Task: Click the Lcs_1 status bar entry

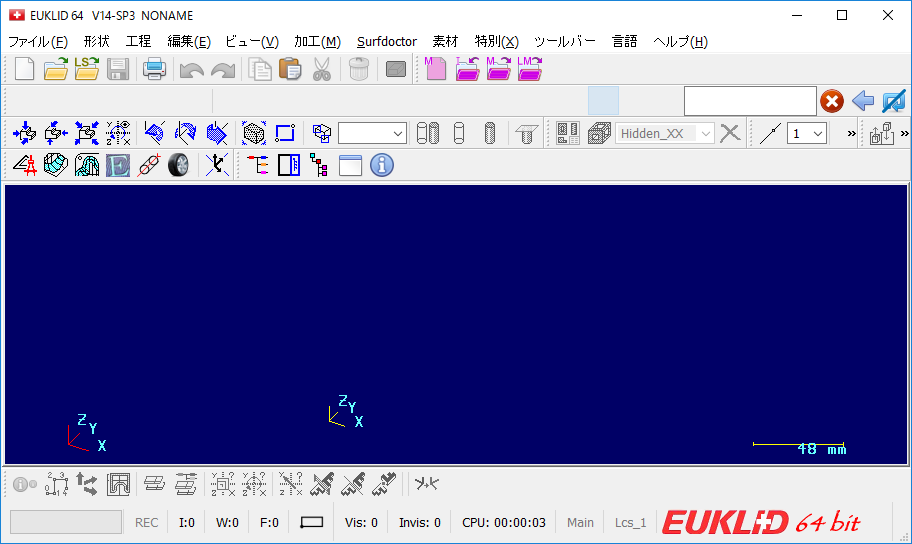Action: (630, 522)
